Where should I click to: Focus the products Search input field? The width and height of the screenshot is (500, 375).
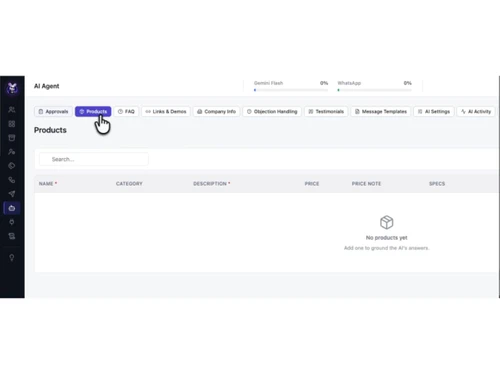coord(94,159)
